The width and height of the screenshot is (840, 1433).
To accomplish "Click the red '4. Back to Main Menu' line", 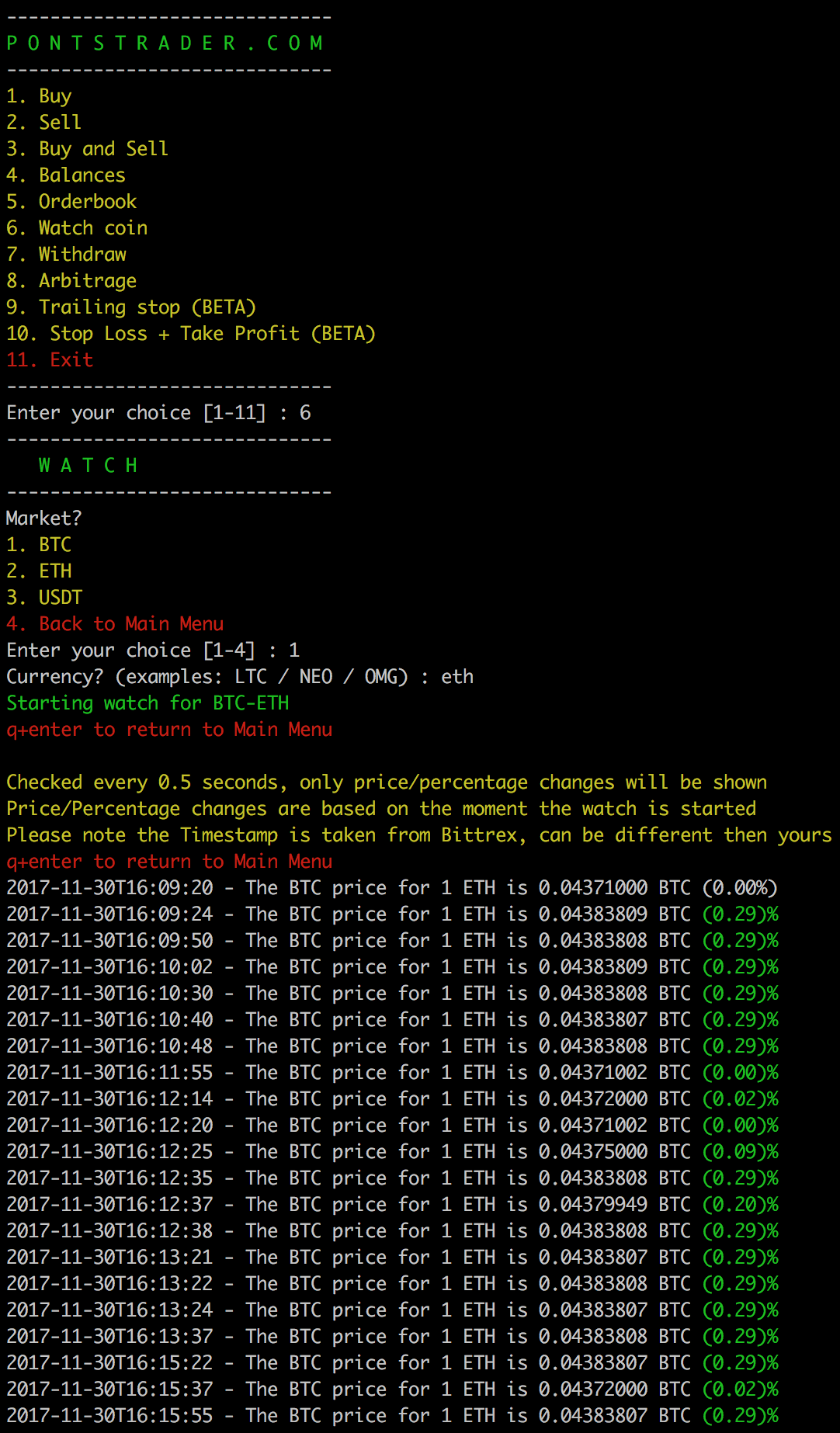I will pos(115,624).
